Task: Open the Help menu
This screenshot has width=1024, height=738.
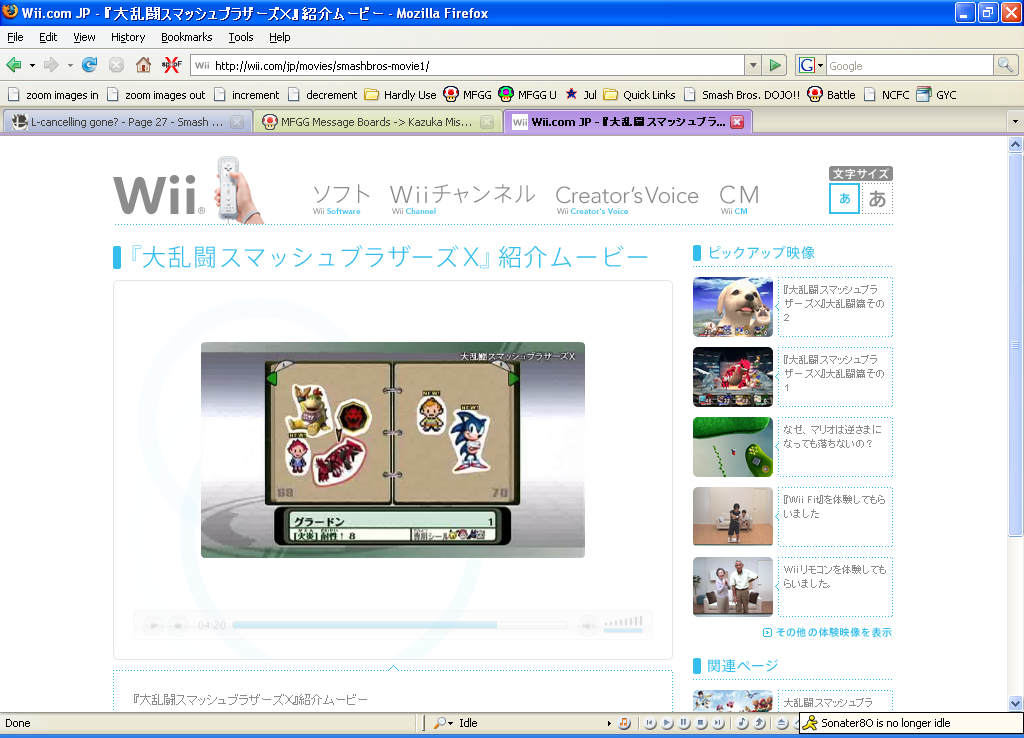Action: pos(280,37)
